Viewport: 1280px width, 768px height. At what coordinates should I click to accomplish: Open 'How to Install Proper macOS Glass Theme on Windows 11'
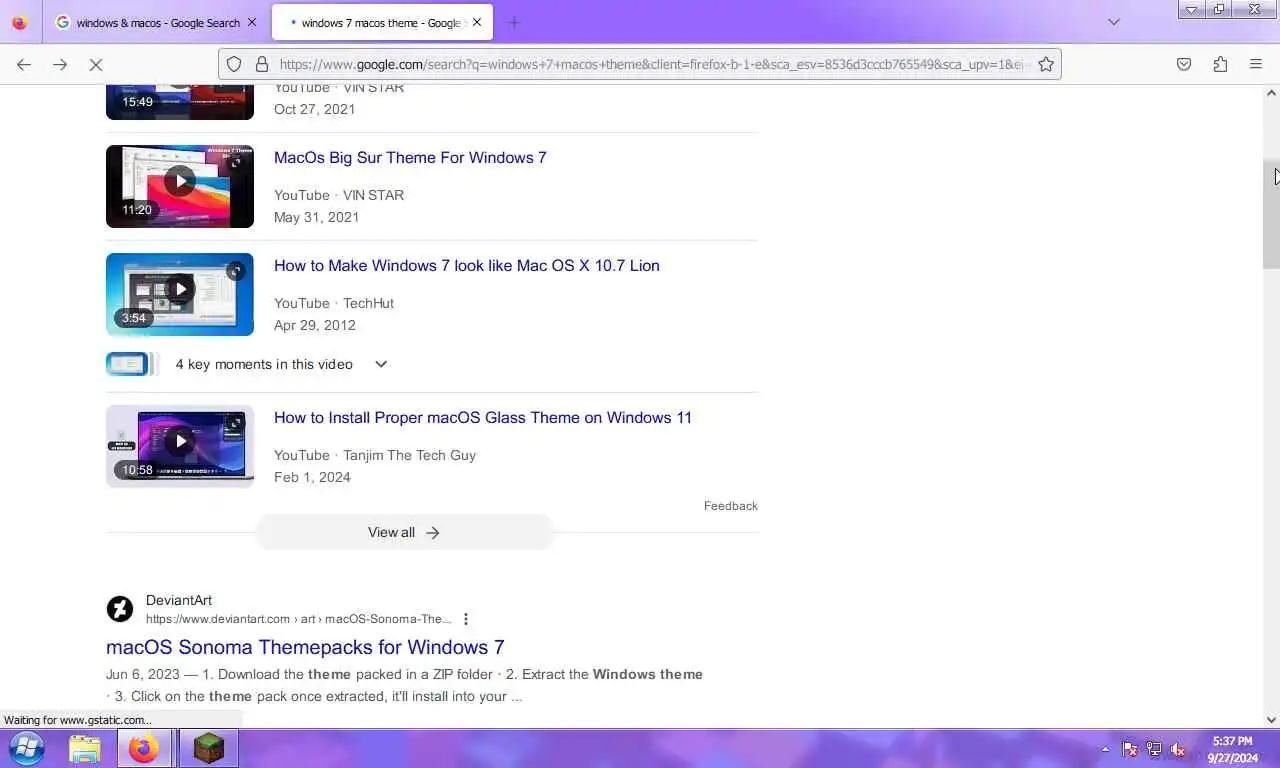(x=483, y=417)
